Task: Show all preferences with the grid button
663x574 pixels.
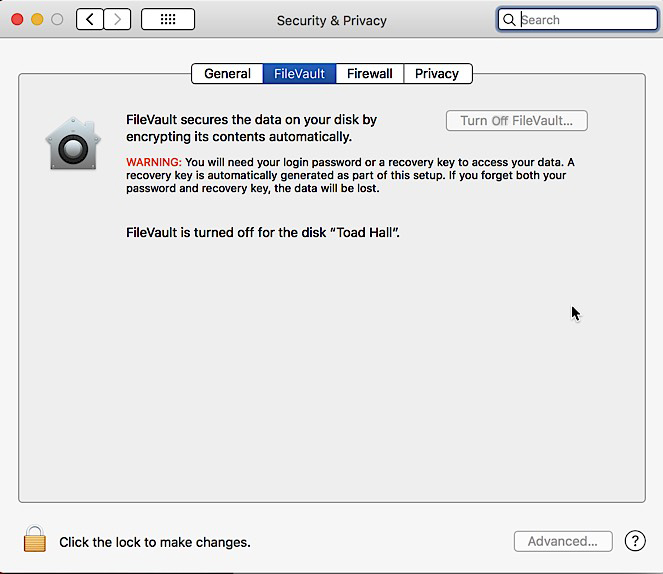Action: pyautogui.click(x=168, y=19)
